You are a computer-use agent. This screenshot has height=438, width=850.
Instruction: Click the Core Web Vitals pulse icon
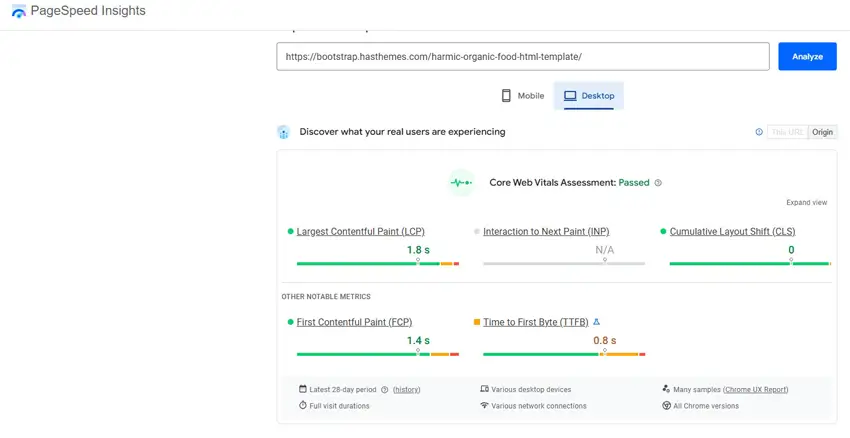[x=462, y=183]
